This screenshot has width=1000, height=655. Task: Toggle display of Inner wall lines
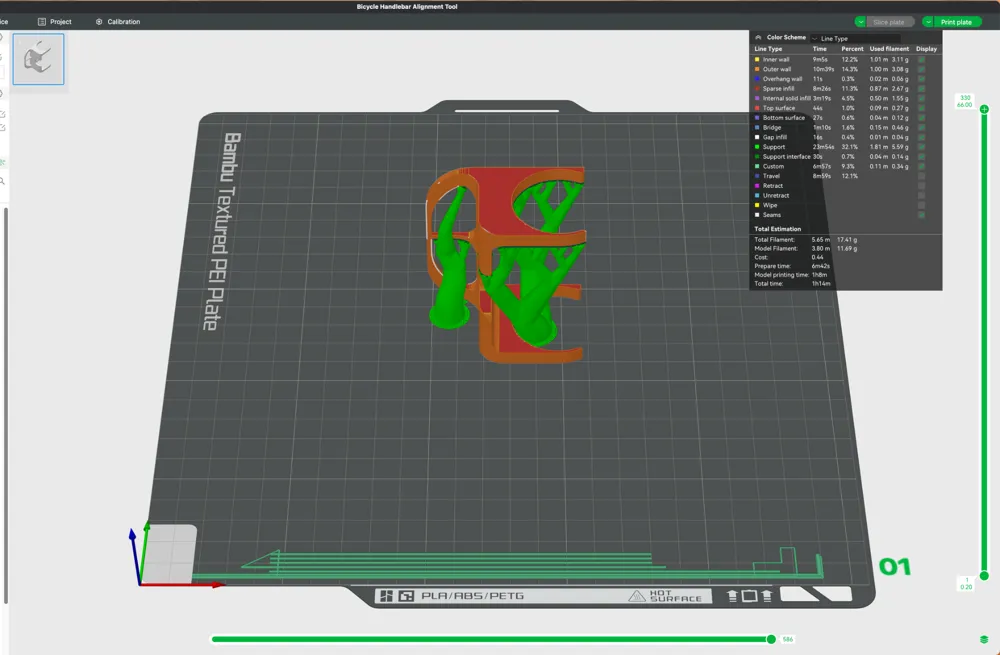click(922, 59)
